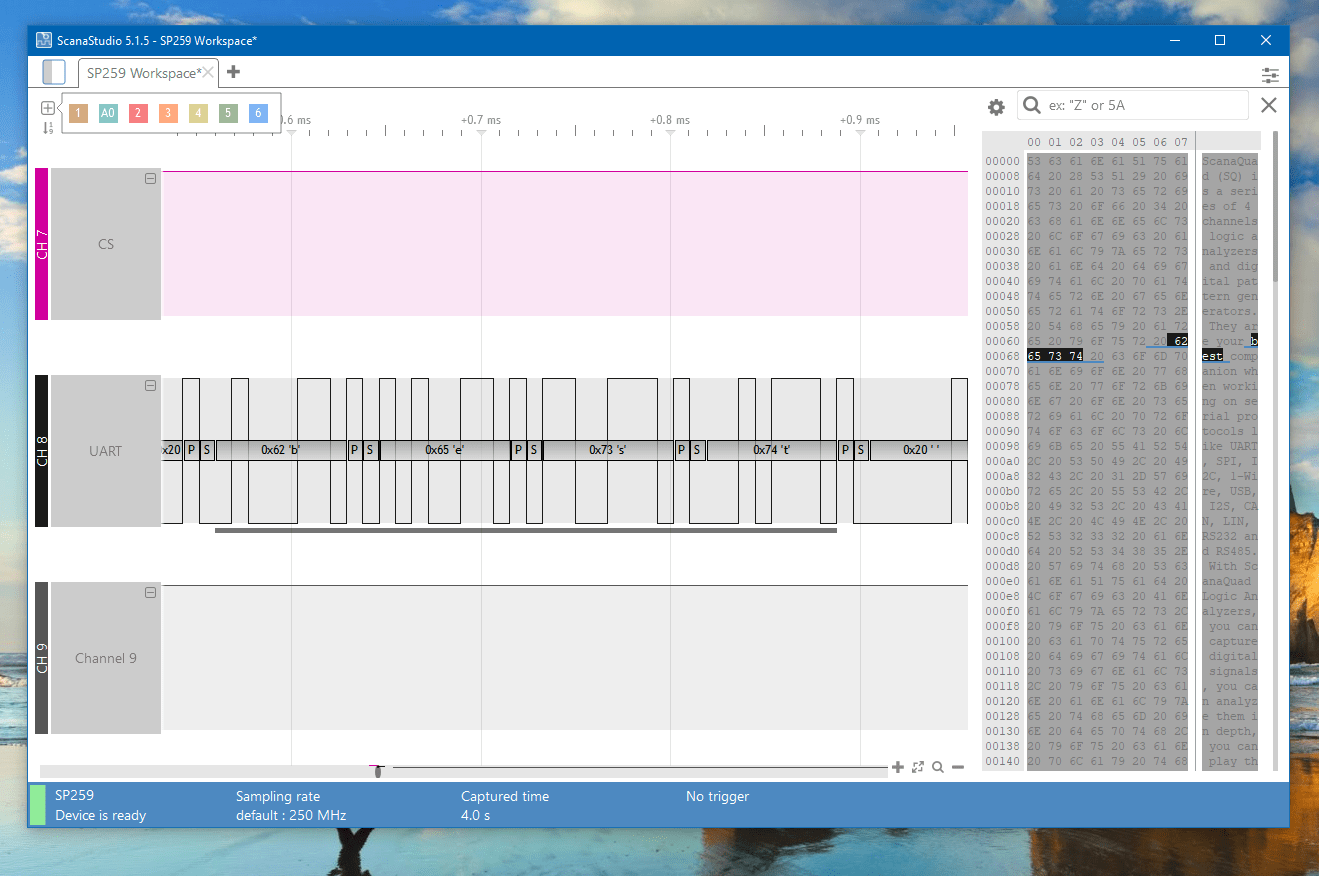This screenshot has height=876, width=1319.
Task: Click the magnifier zoom icon below waveforms
Action: click(938, 767)
